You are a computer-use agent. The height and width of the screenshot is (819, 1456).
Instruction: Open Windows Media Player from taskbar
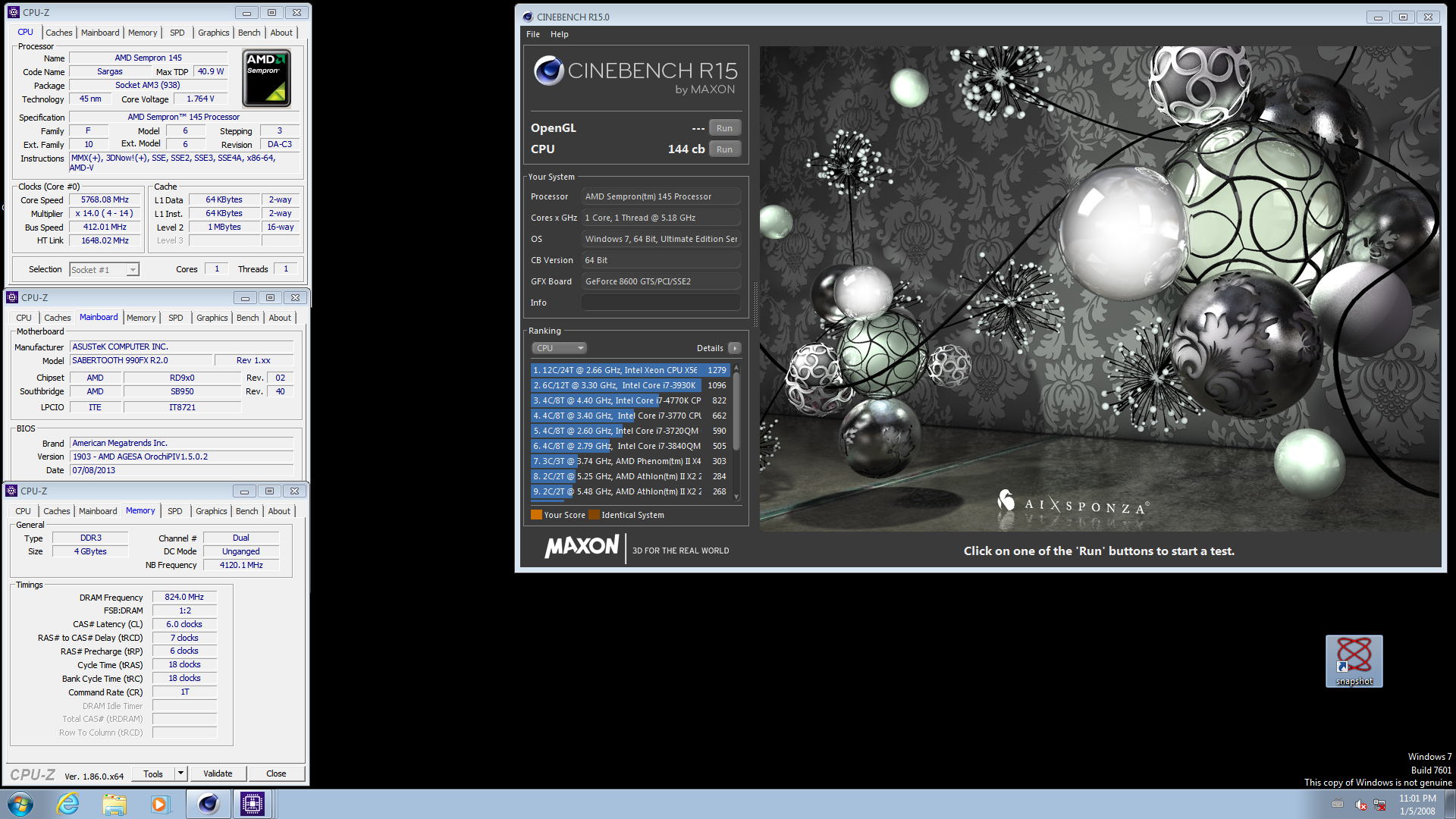click(x=160, y=804)
